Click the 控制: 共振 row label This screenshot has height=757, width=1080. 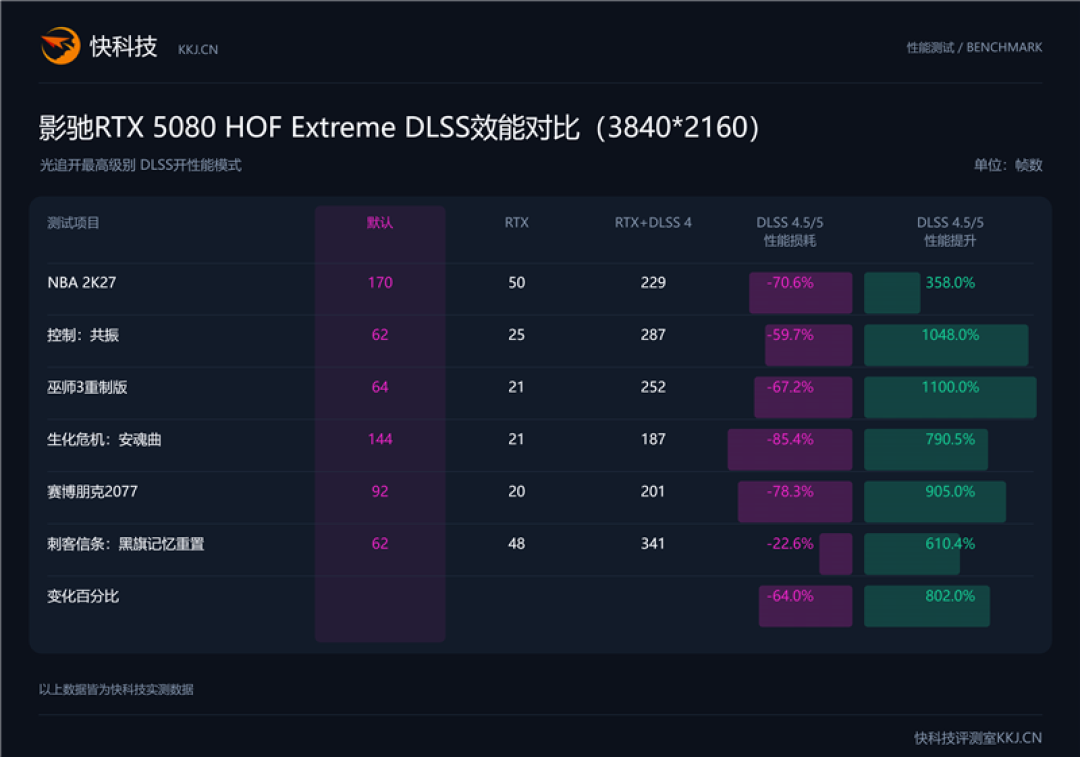pyautogui.click(x=83, y=335)
